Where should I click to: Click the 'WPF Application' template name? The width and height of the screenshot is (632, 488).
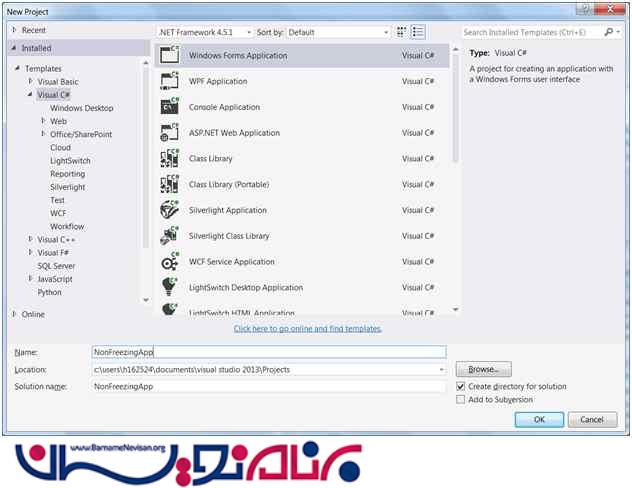pyautogui.click(x=218, y=81)
